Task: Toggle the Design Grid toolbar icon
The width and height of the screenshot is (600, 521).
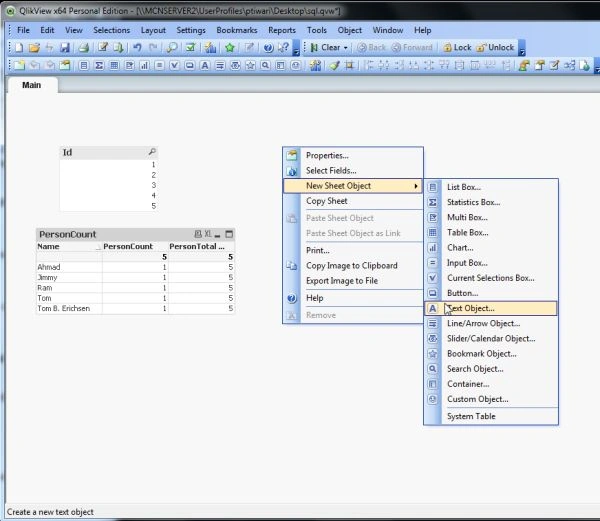Action: tap(349, 65)
